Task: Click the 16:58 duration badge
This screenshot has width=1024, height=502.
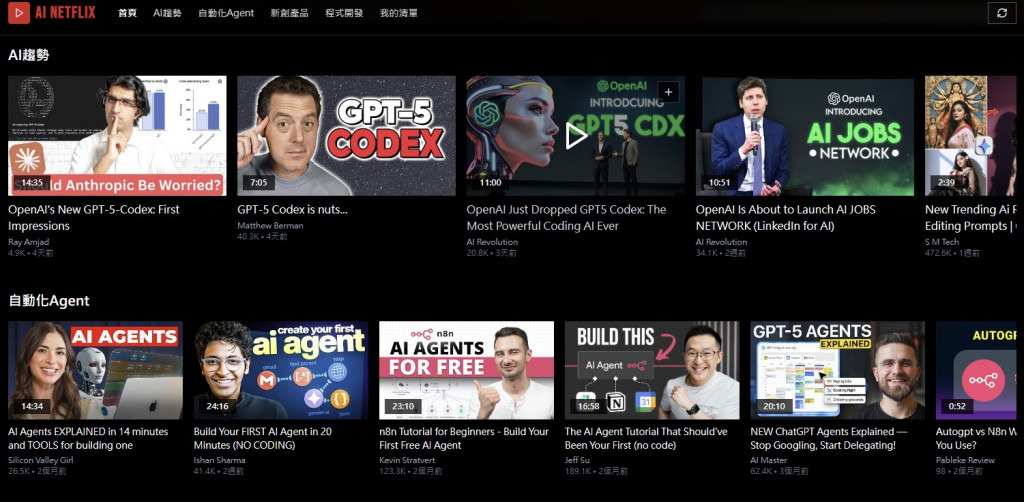Action: [588, 406]
